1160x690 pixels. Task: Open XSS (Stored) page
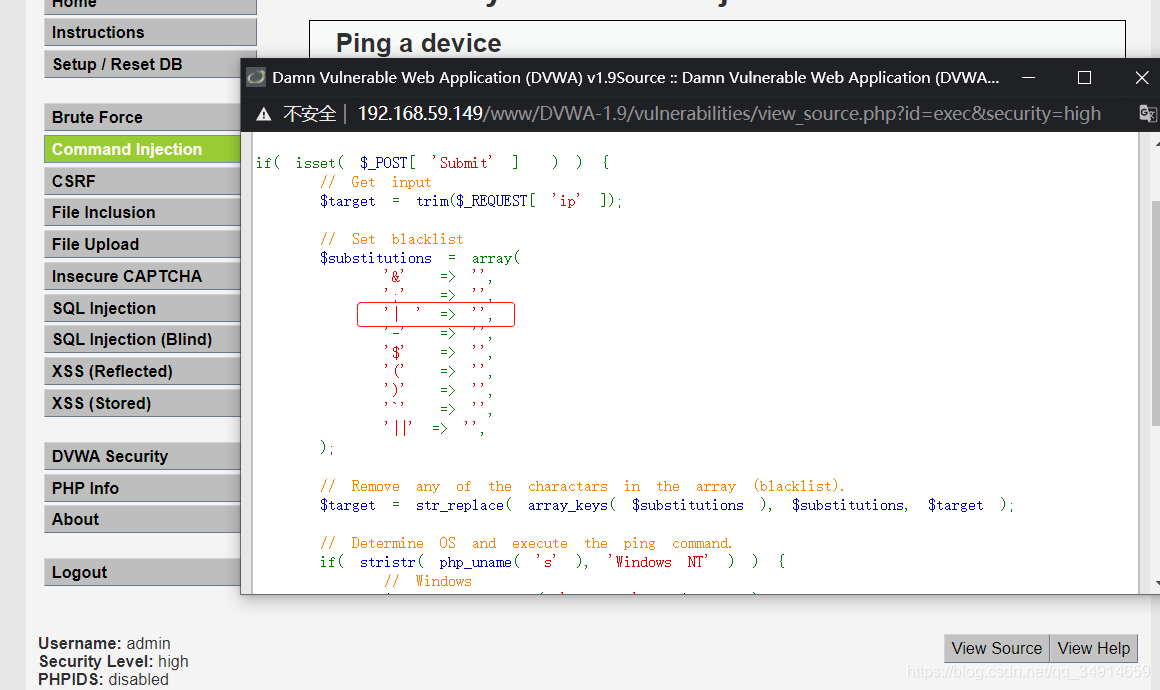coord(143,403)
